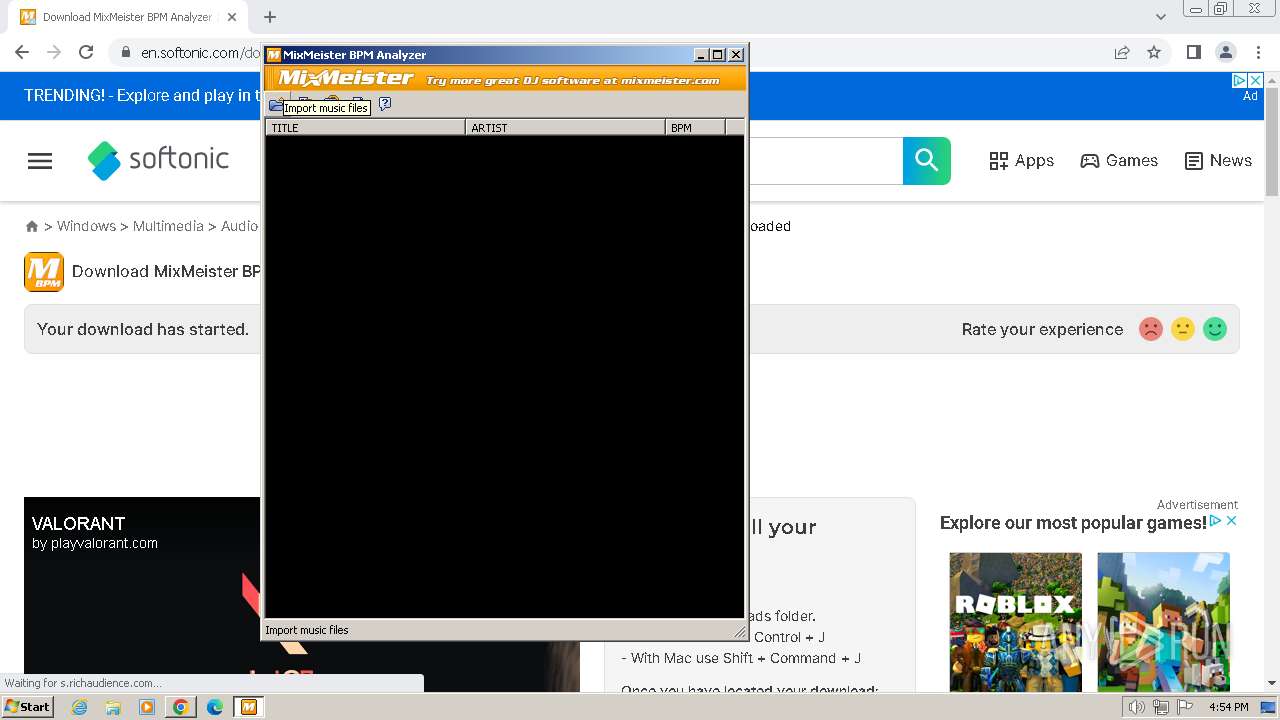Open Windows Media Player from the taskbar

click(147, 707)
